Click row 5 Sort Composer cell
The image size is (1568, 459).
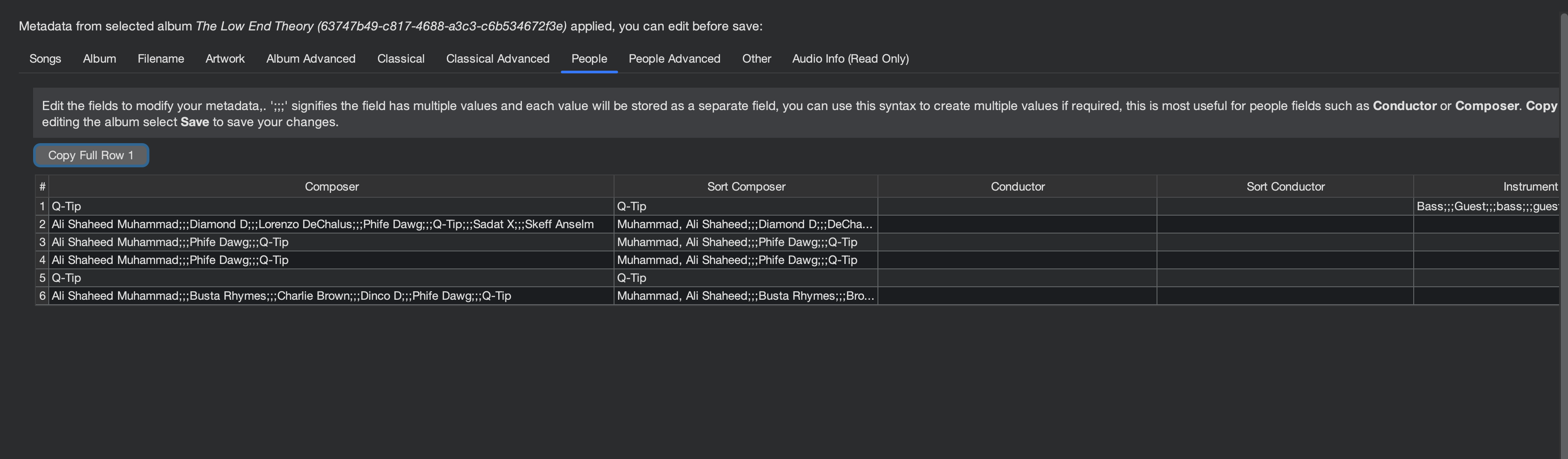point(746,277)
